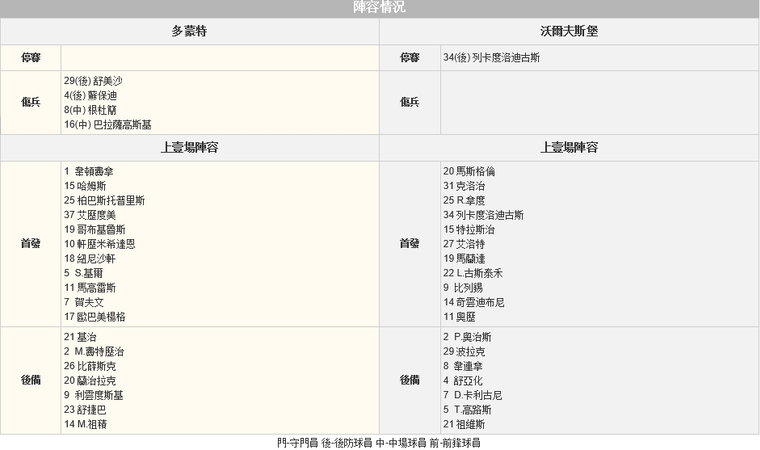Select starter '19 馬蘭達'

click(x=464, y=258)
